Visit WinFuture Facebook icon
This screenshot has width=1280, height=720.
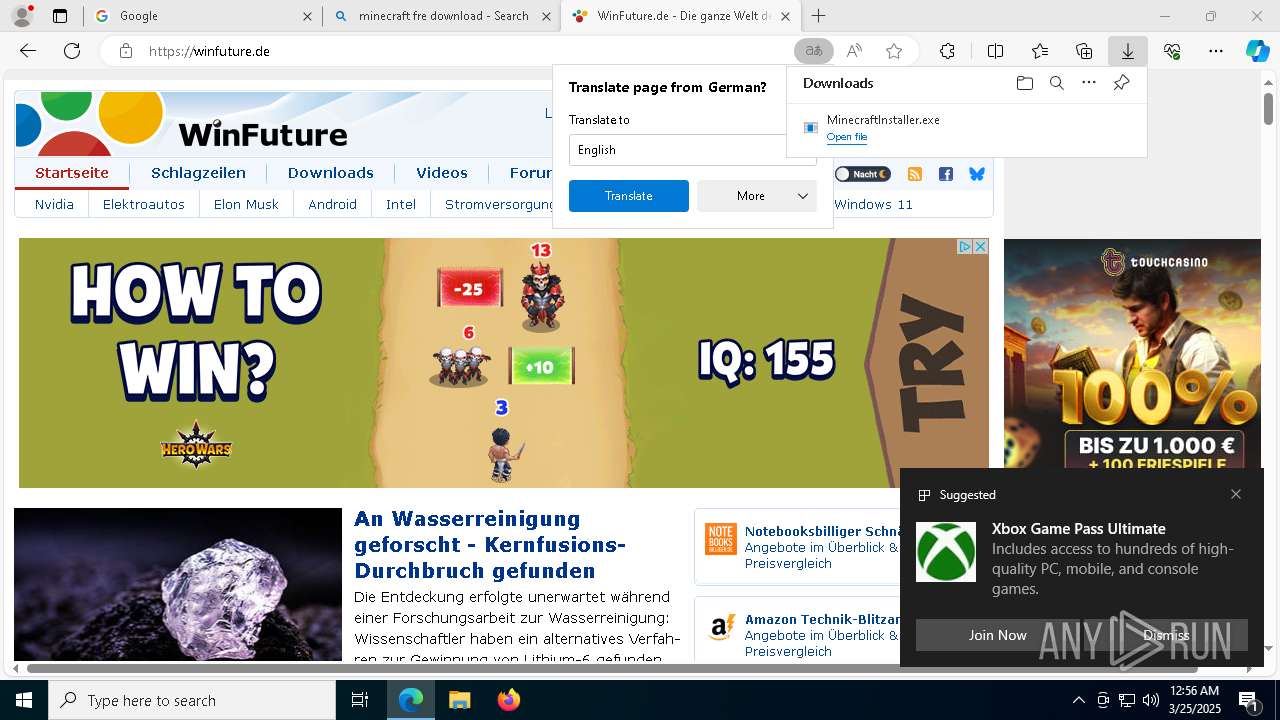click(946, 174)
